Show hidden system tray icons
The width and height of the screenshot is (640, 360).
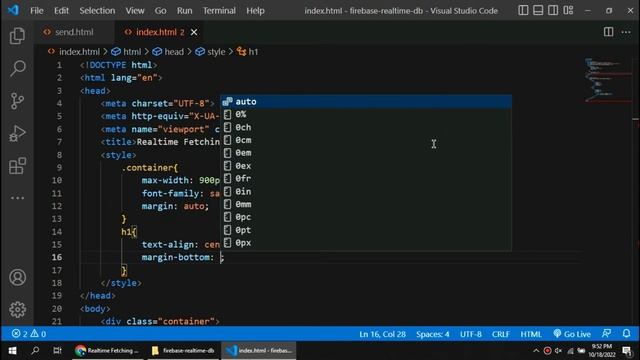(x=536, y=351)
